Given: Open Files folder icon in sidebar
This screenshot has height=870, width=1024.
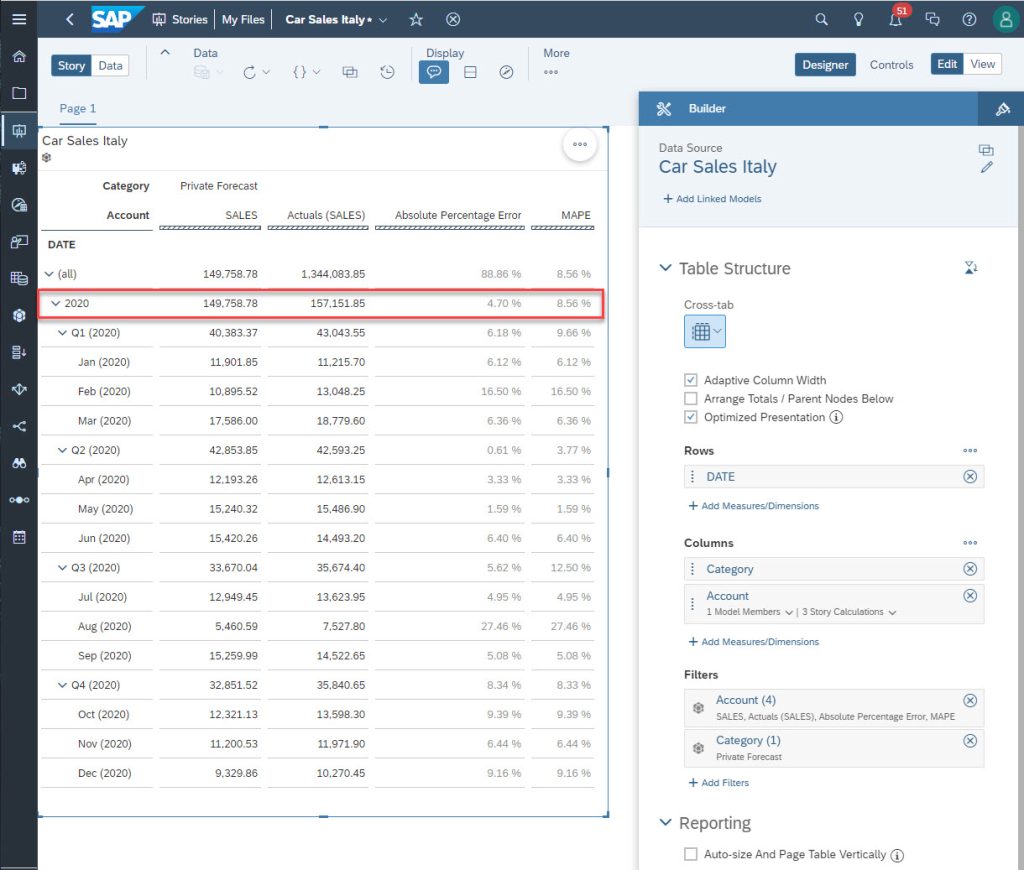Looking at the screenshot, I should point(19,93).
